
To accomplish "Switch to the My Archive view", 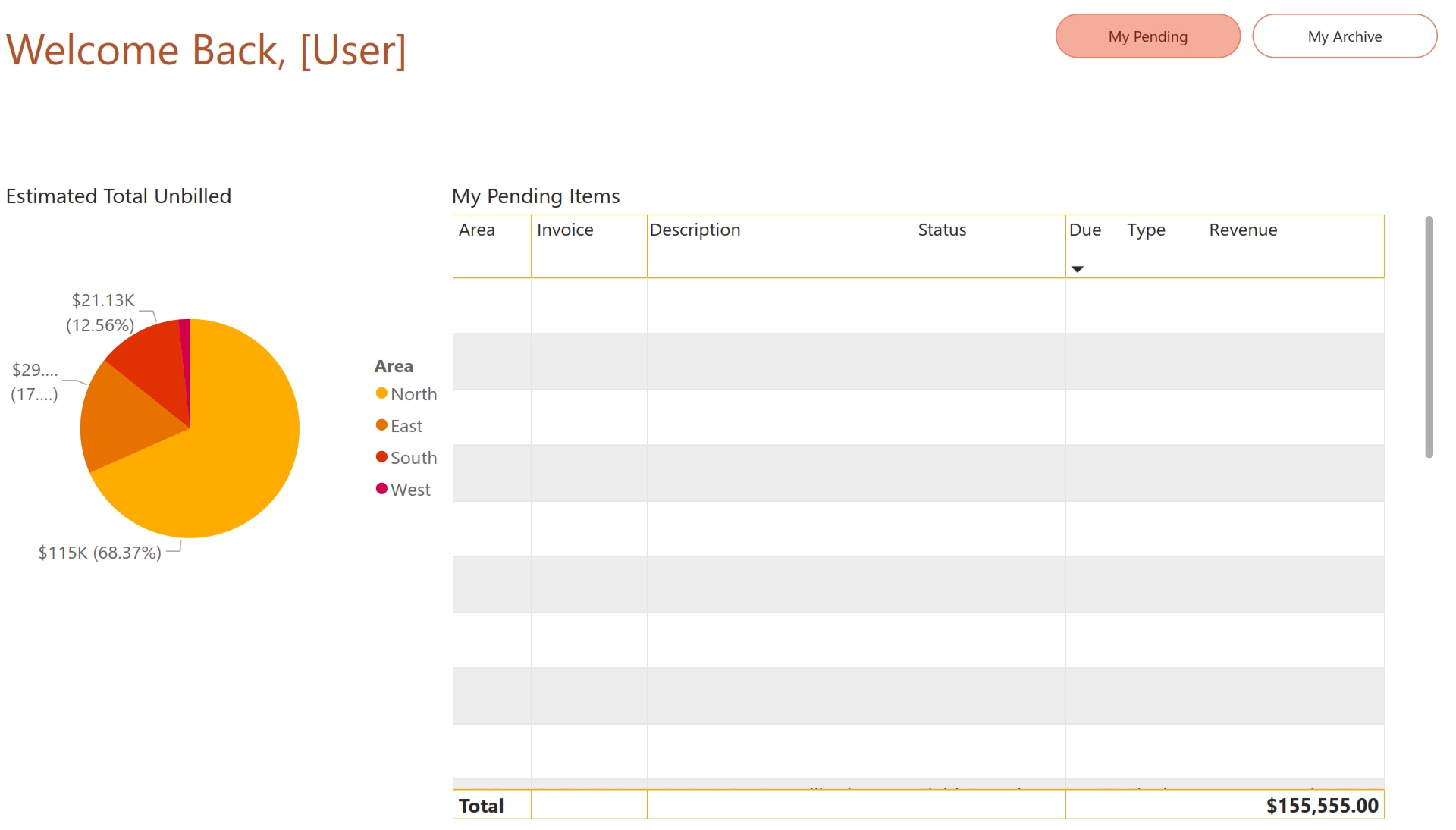I will (x=1345, y=36).
